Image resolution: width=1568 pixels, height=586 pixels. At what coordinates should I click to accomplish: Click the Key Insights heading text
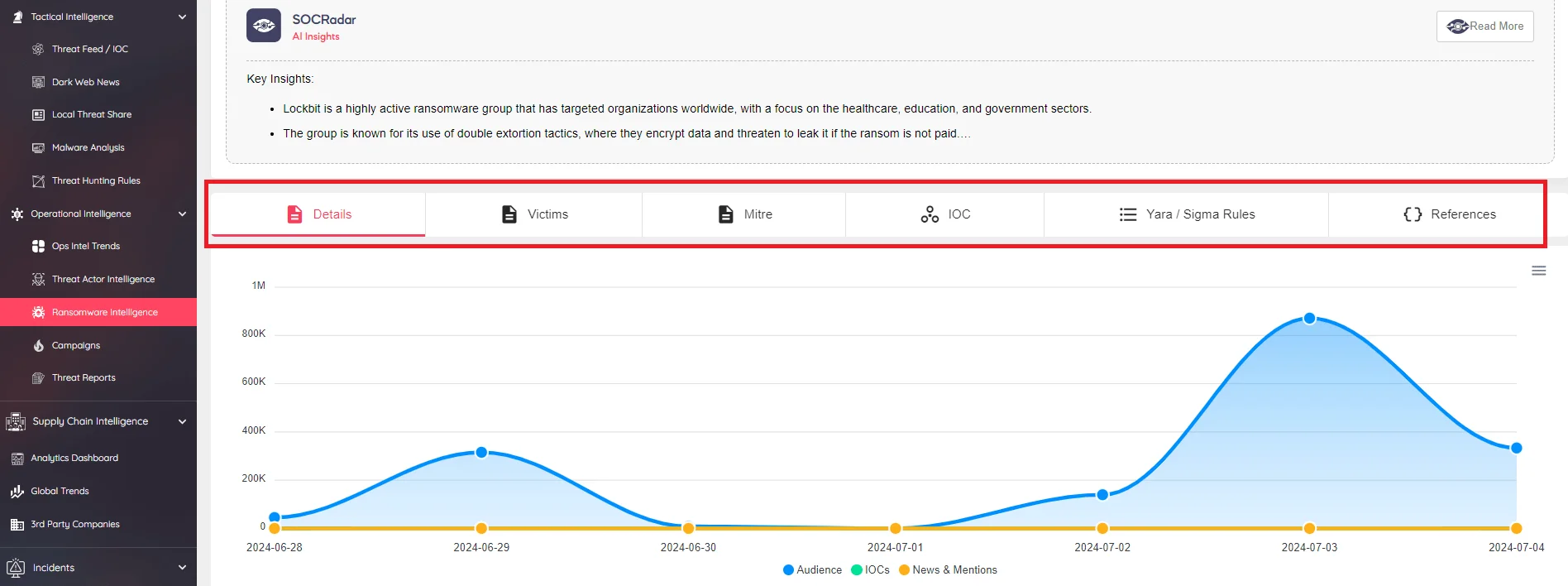[x=280, y=79]
